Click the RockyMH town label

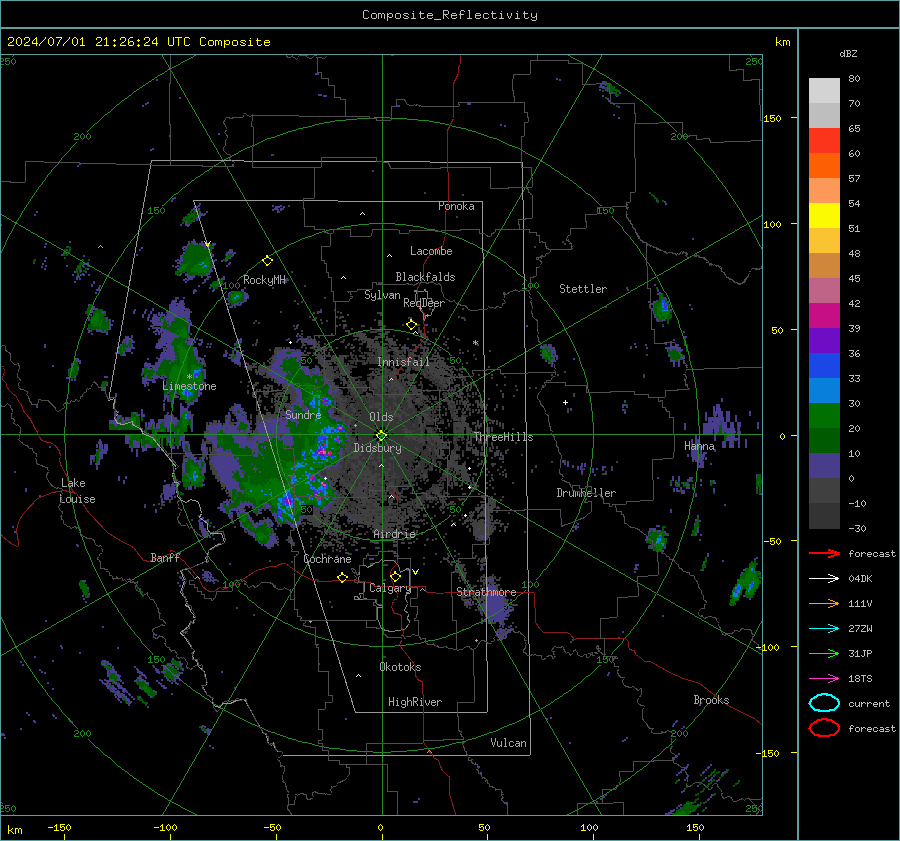pyautogui.click(x=264, y=280)
